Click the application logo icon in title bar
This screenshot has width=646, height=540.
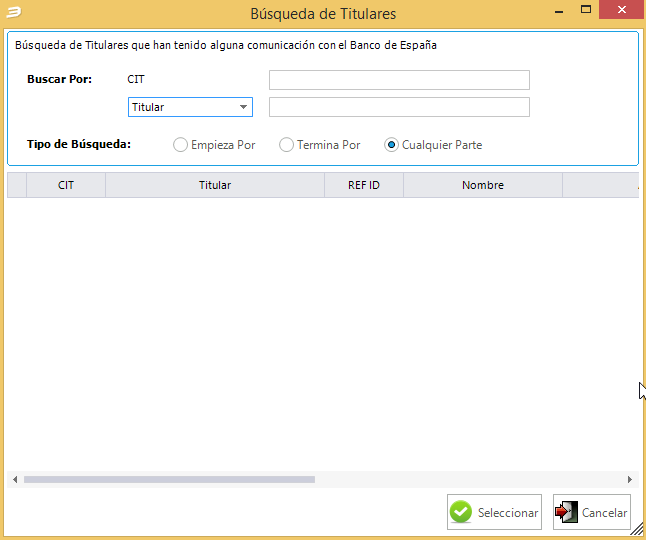(x=12, y=13)
